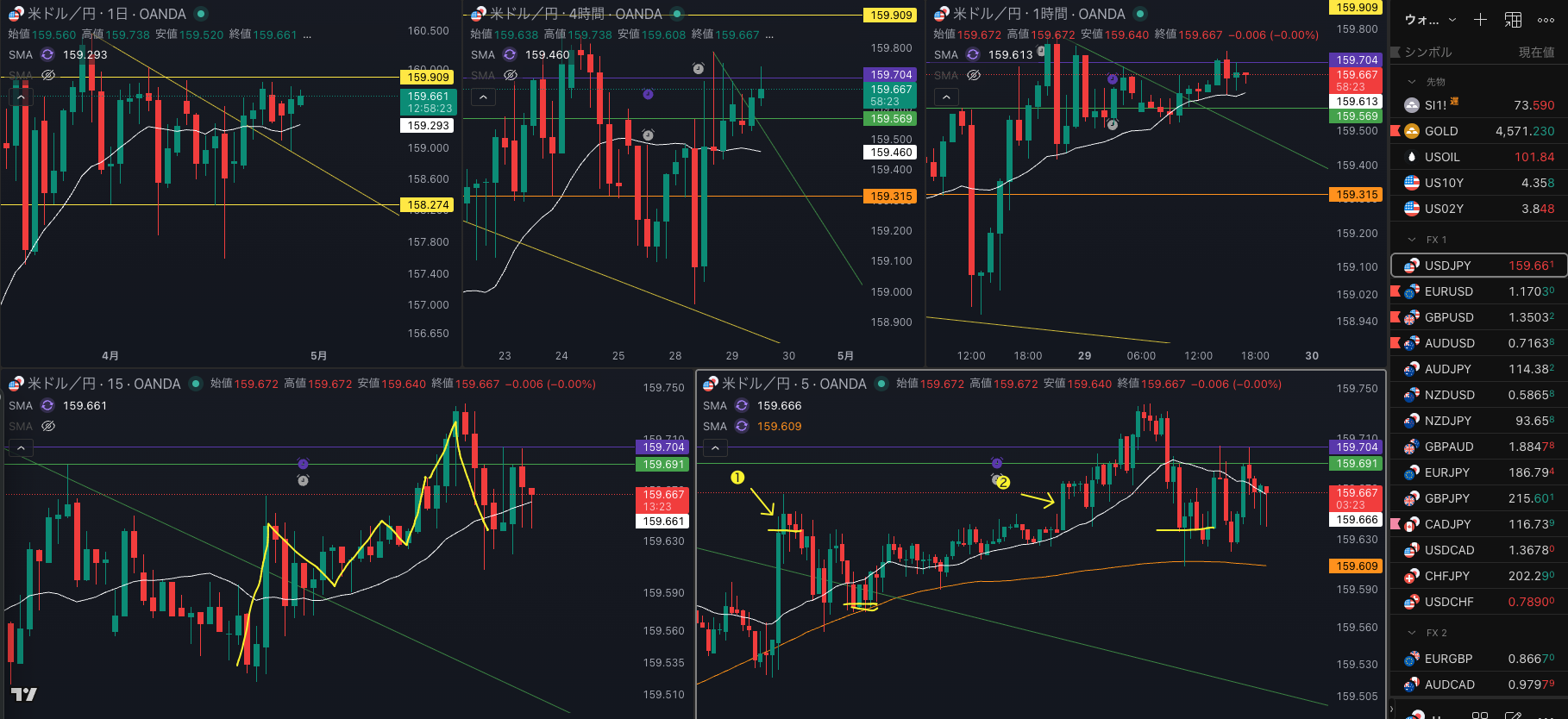Collapse the FX 2 watchlist group
This screenshot has height=719, width=1568.
[1412, 633]
